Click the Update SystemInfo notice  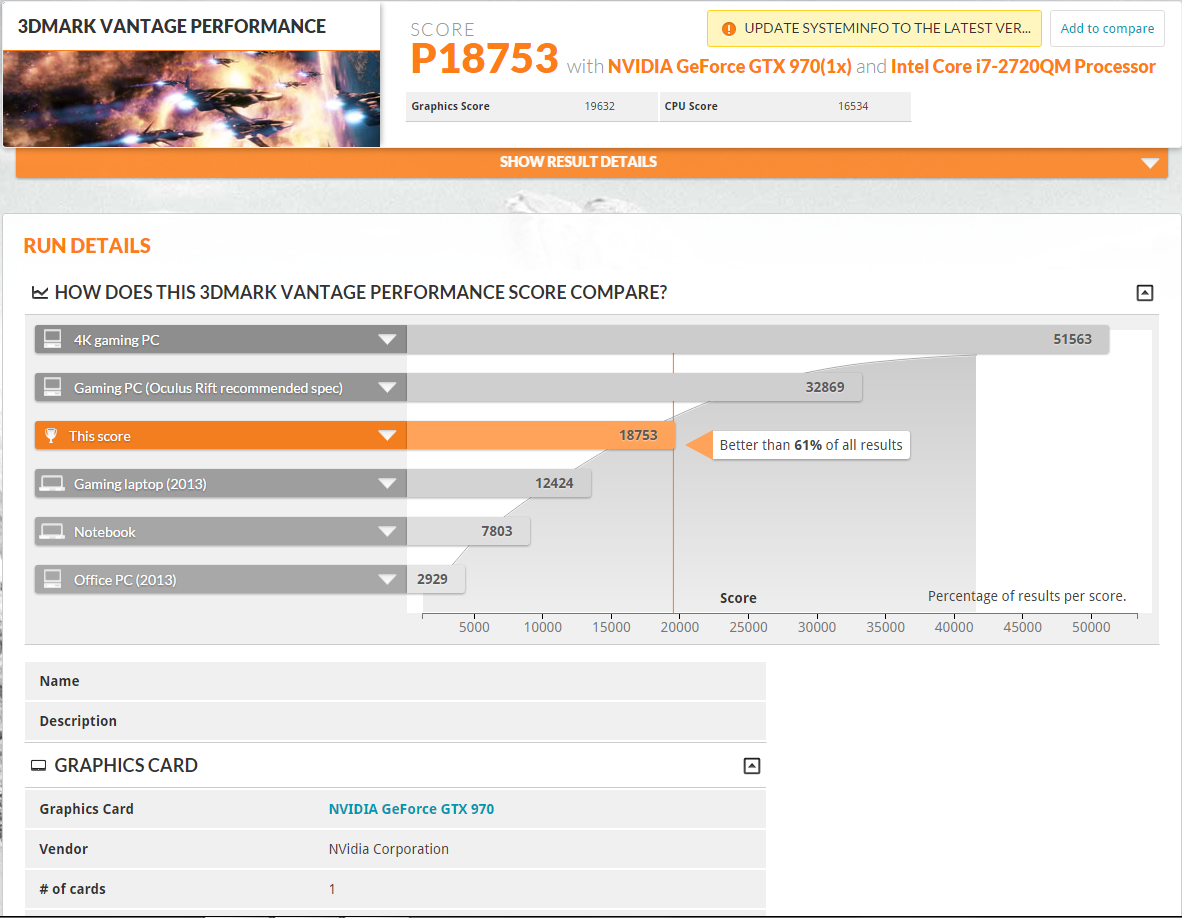(874, 29)
